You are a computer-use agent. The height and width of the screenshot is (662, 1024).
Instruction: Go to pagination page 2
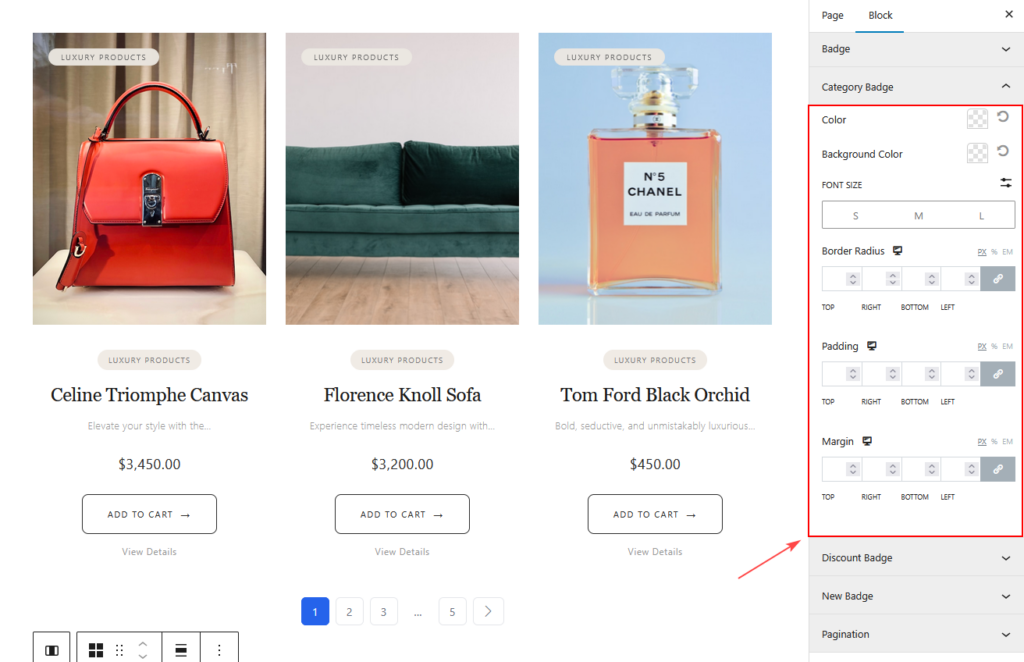(349, 612)
